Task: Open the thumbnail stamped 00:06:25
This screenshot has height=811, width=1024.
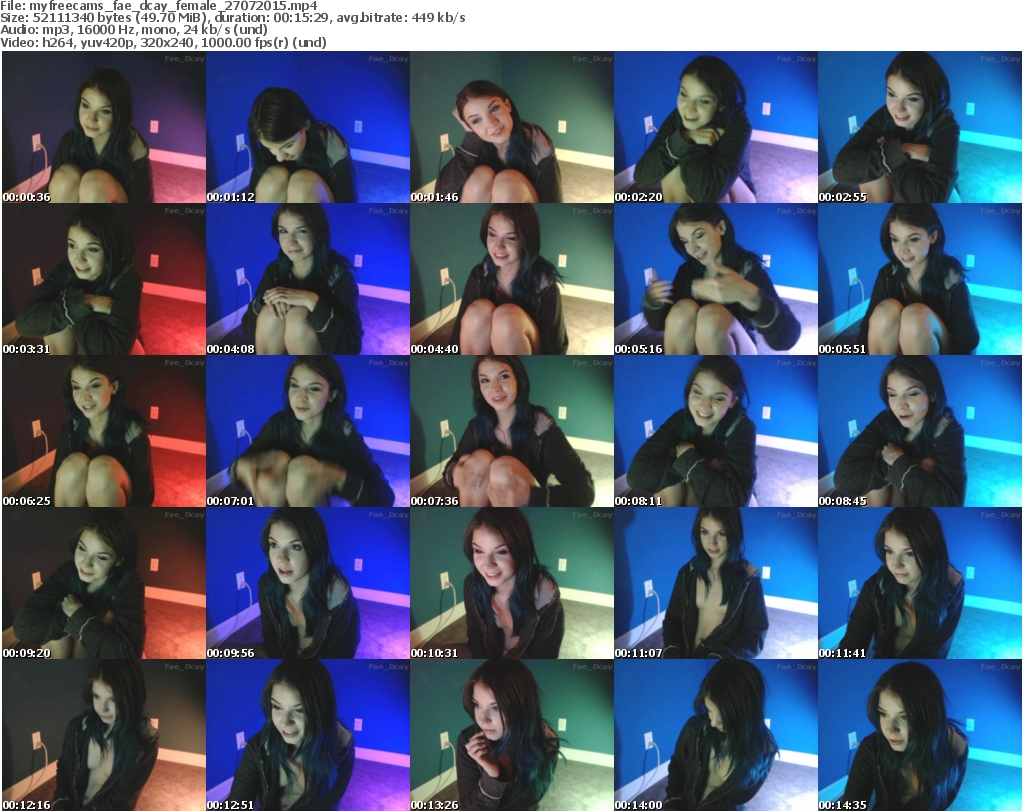Action: (x=104, y=432)
